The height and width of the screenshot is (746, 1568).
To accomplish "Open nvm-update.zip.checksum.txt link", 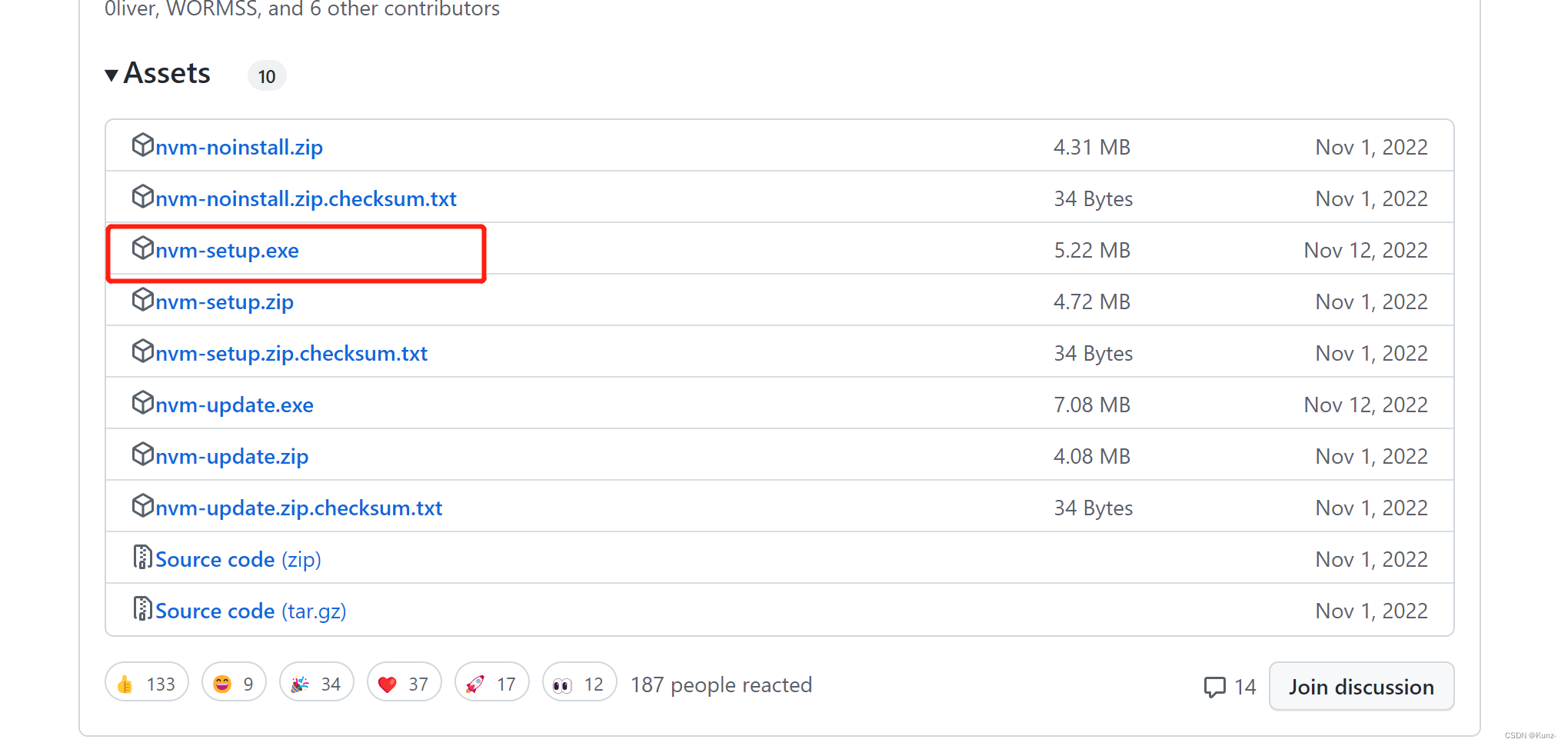I will click(299, 508).
